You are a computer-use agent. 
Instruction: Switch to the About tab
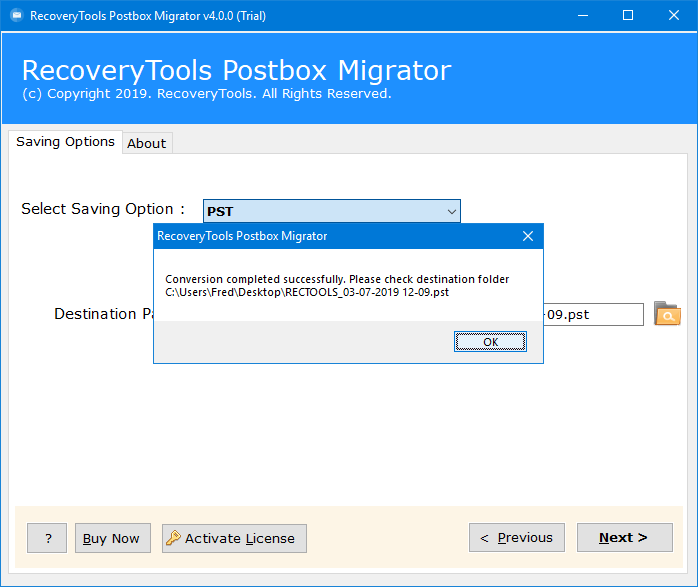pos(147,143)
